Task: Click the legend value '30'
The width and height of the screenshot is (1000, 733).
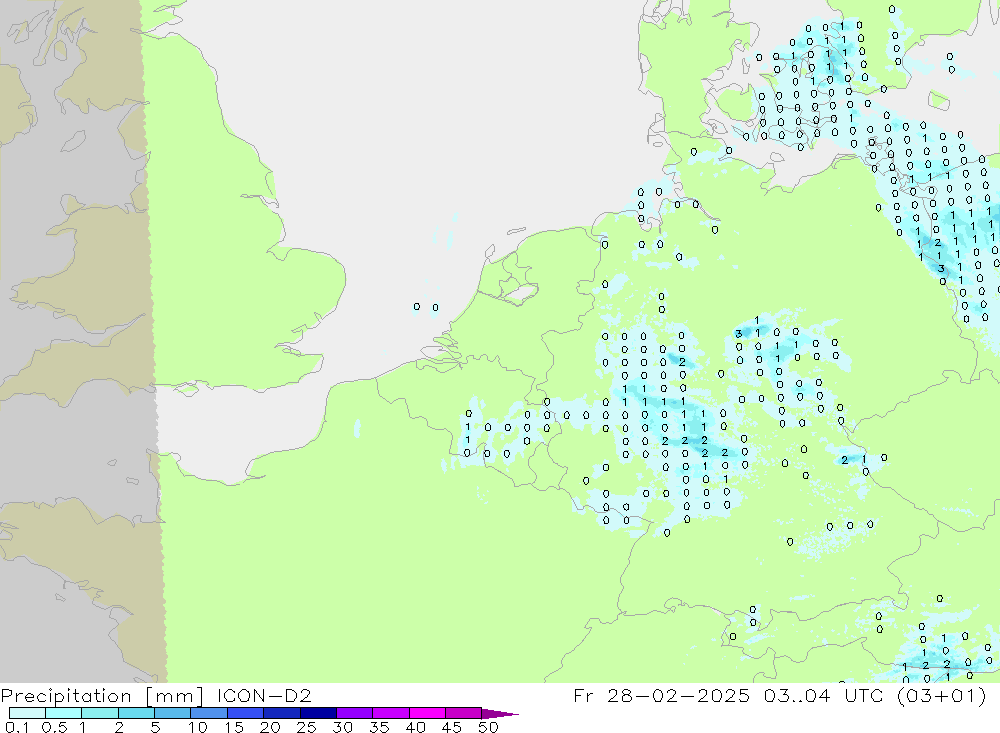Action: [342, 727]
